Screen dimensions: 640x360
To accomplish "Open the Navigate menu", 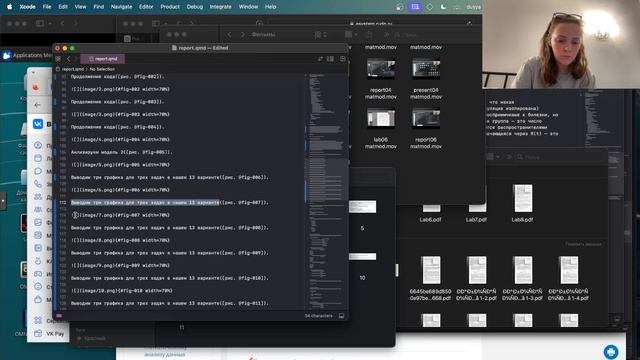I will click(121, 7).
